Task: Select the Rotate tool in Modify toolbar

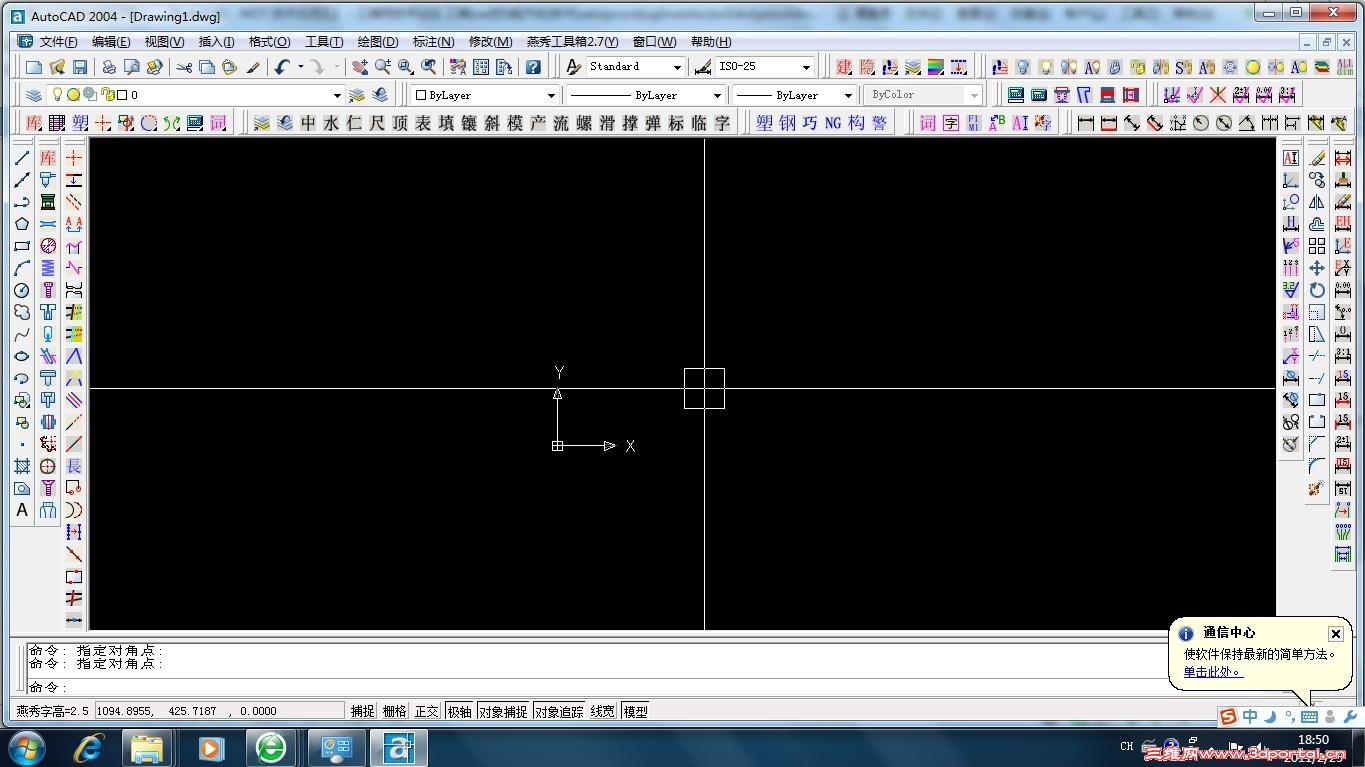Action: pyautogui.click(x=1317, y=290)
